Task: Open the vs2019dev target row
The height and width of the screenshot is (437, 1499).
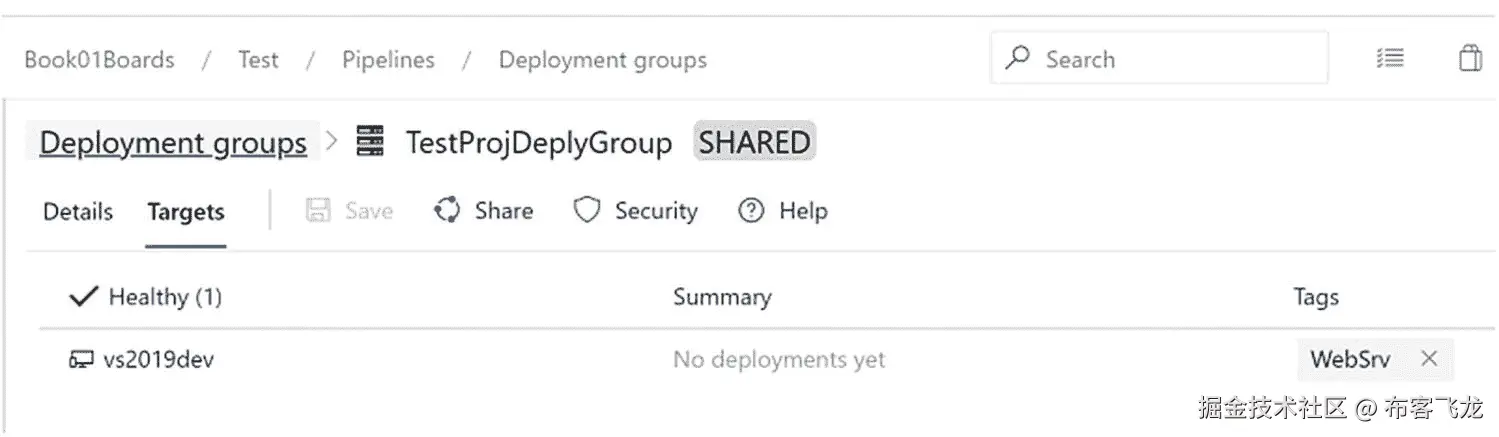Action: coord(159,360)
